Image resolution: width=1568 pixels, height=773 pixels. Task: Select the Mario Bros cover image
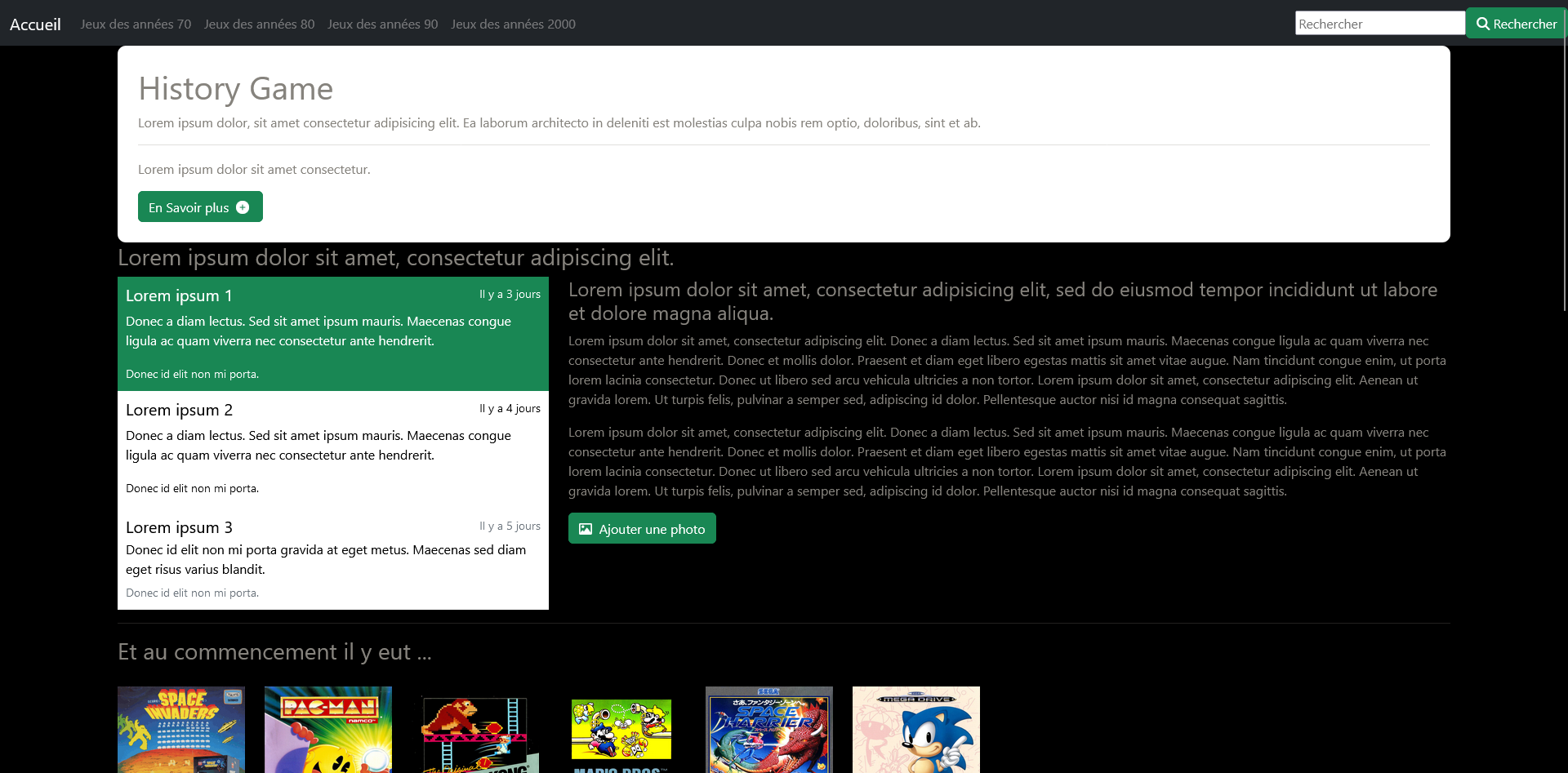[x=621, y=733]
